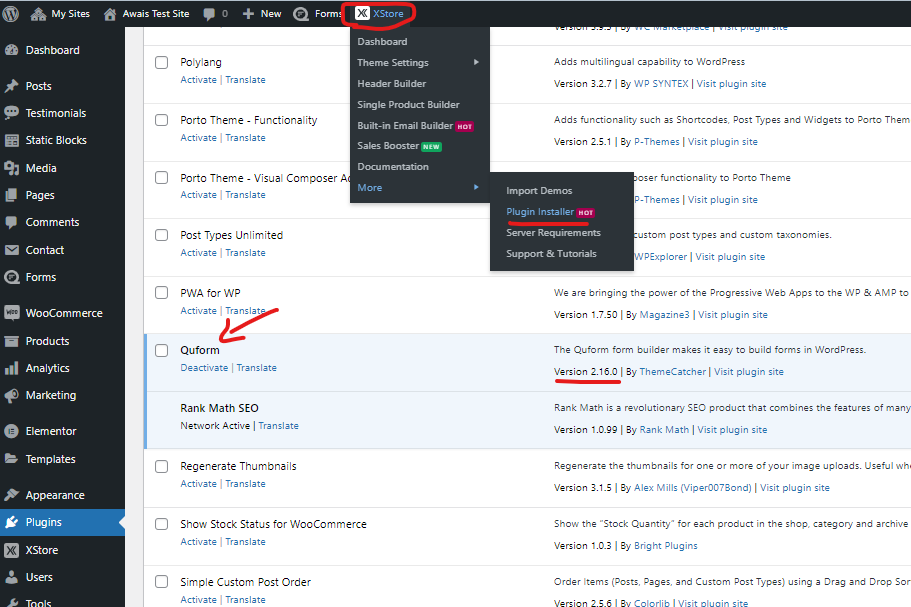Screen dimensions: 911x607
Task: Select Support & Tutorials in submenu
Action: coord(551,254)
